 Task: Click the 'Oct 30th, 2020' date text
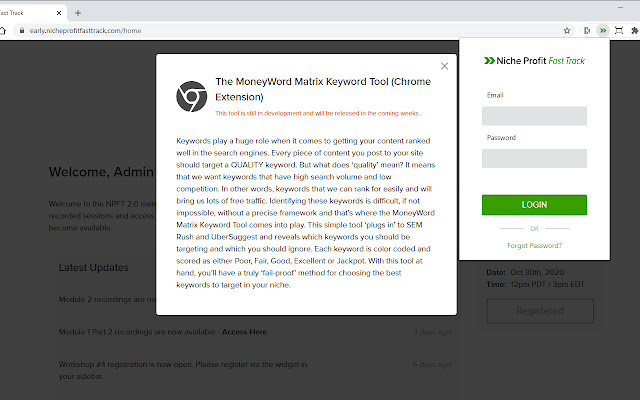537,272
